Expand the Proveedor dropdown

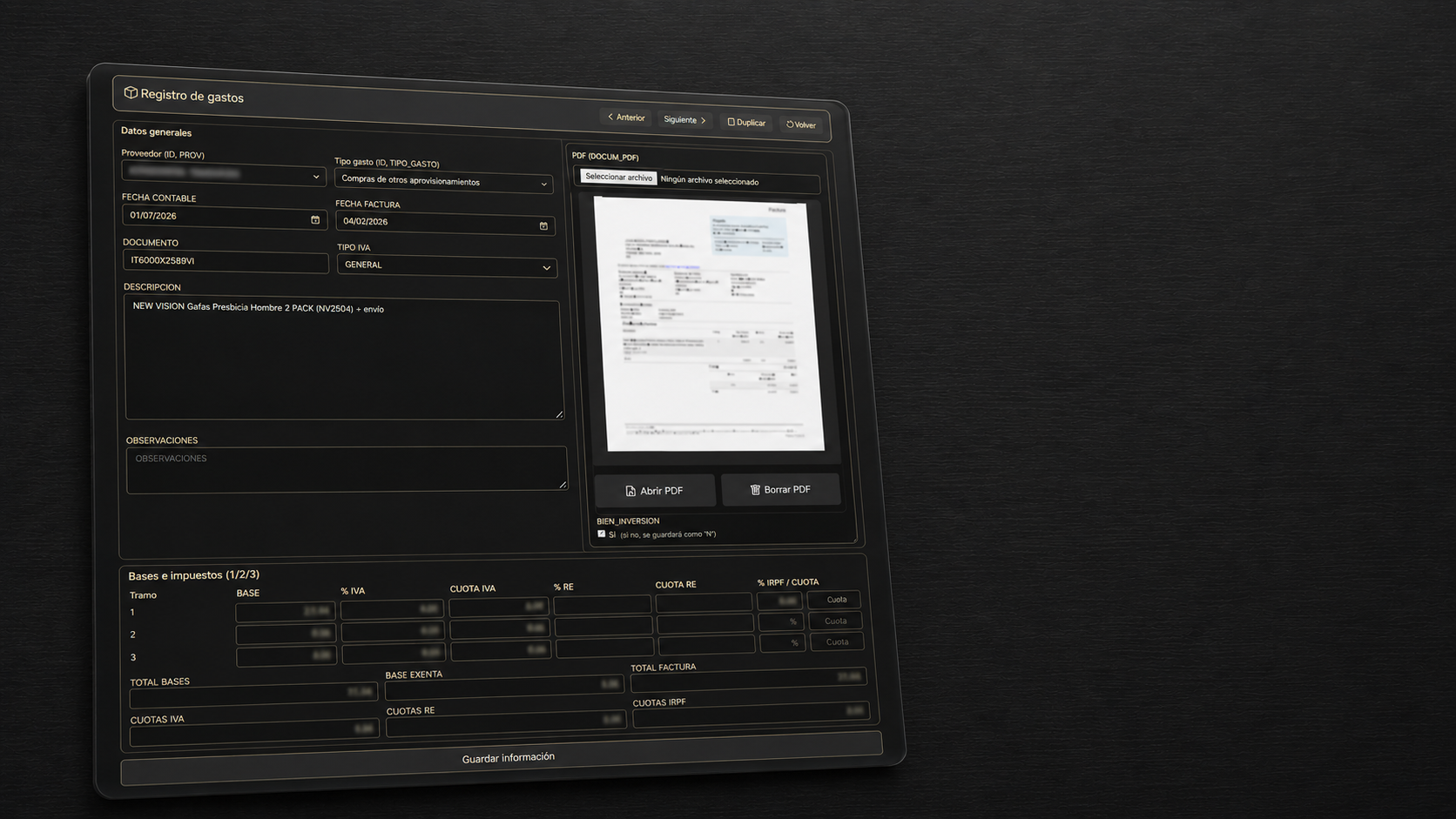pos(224,174)
